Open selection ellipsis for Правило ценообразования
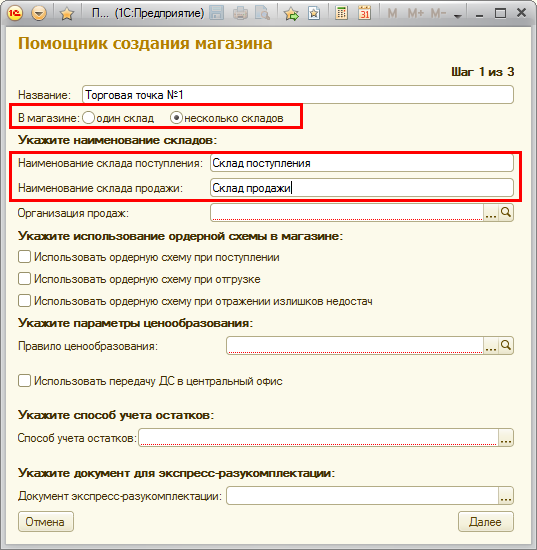This screenshot has width=537, height=550. [x=491, y=346]
